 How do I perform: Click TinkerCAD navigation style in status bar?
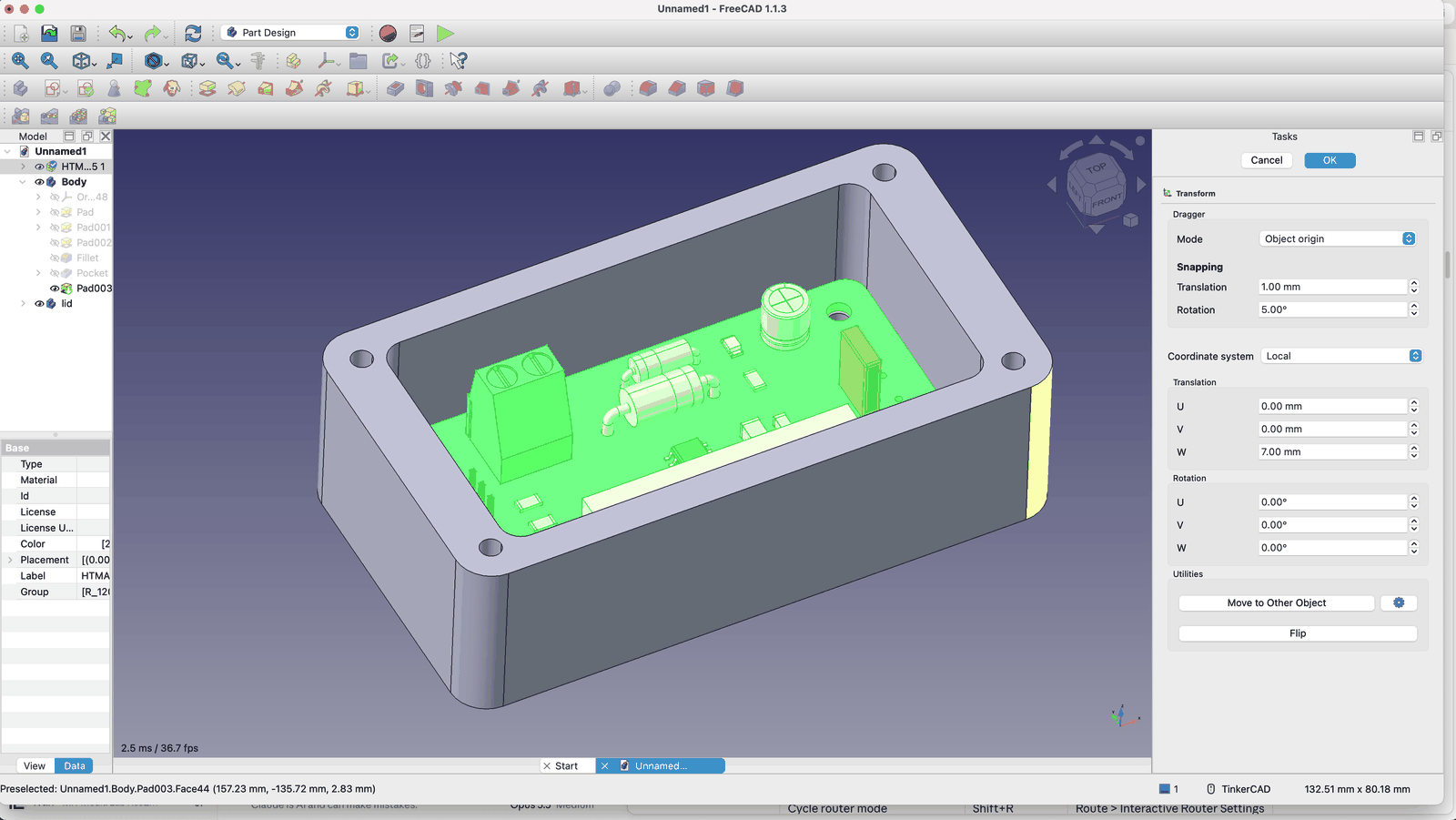(1239, 789)
